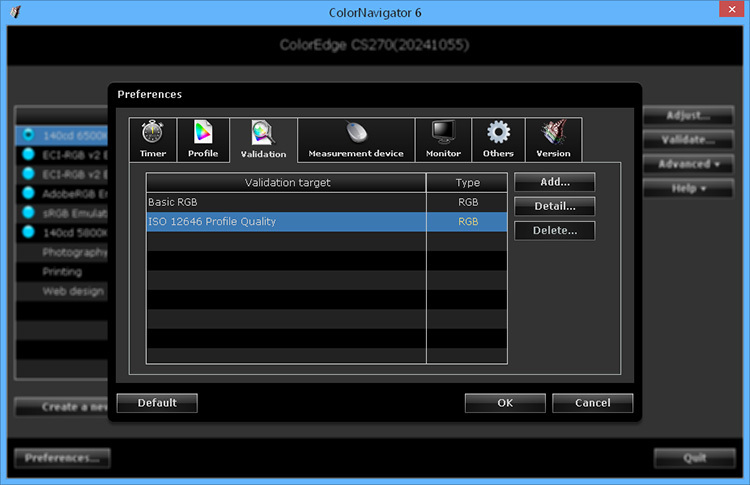Click the ColorNavigator app icon in title bar
This screenshot has height=485, width=750.
[15, 12]
